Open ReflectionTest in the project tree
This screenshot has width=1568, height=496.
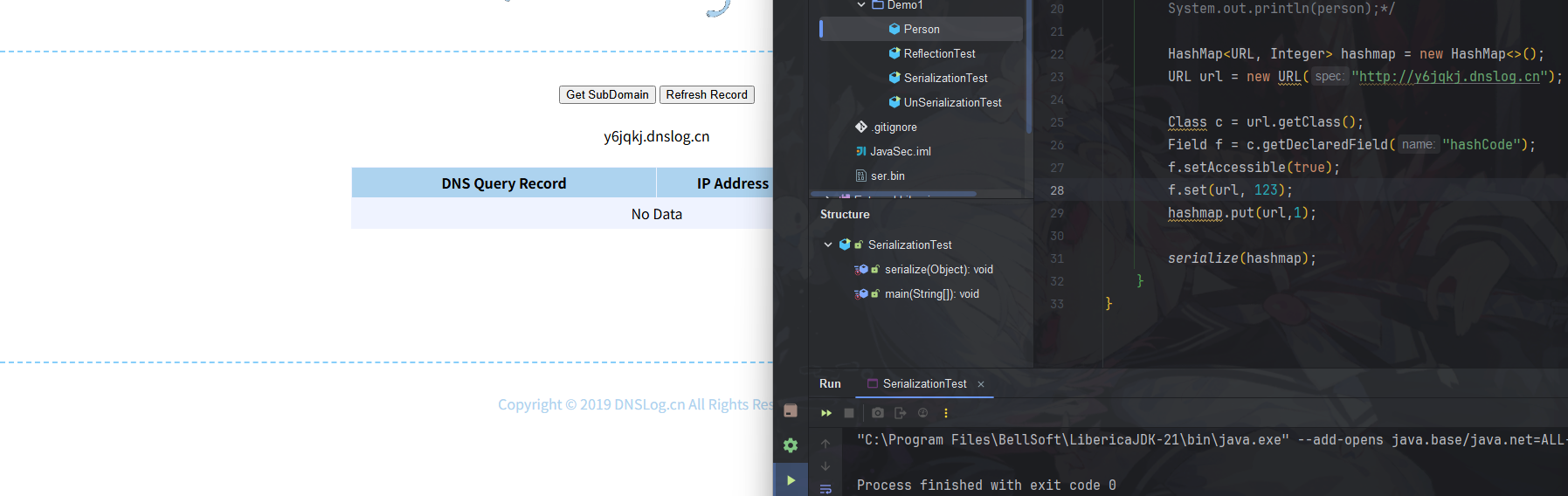[939, 53]
